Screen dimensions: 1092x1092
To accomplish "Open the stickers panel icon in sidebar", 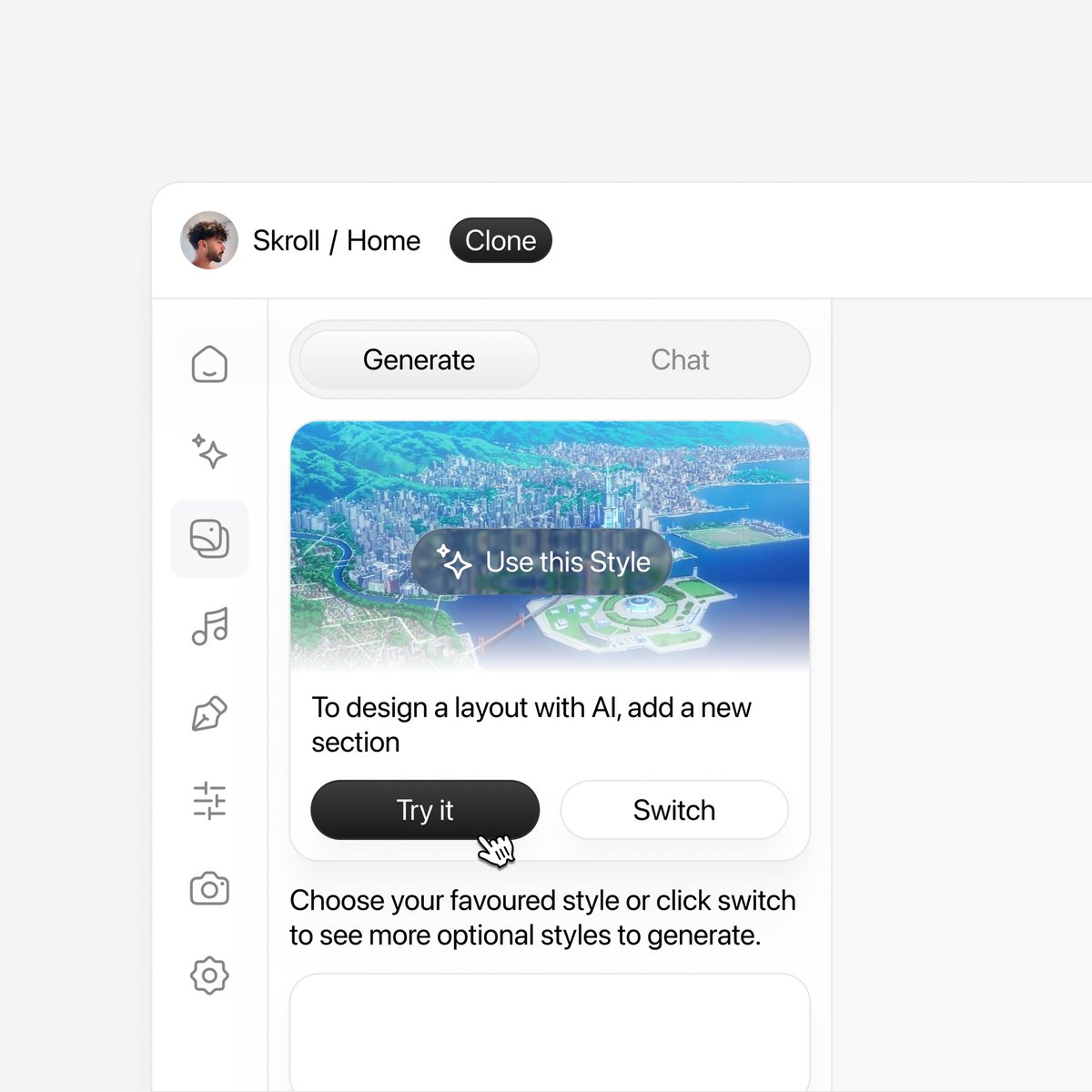I will [x=209, y=539].
